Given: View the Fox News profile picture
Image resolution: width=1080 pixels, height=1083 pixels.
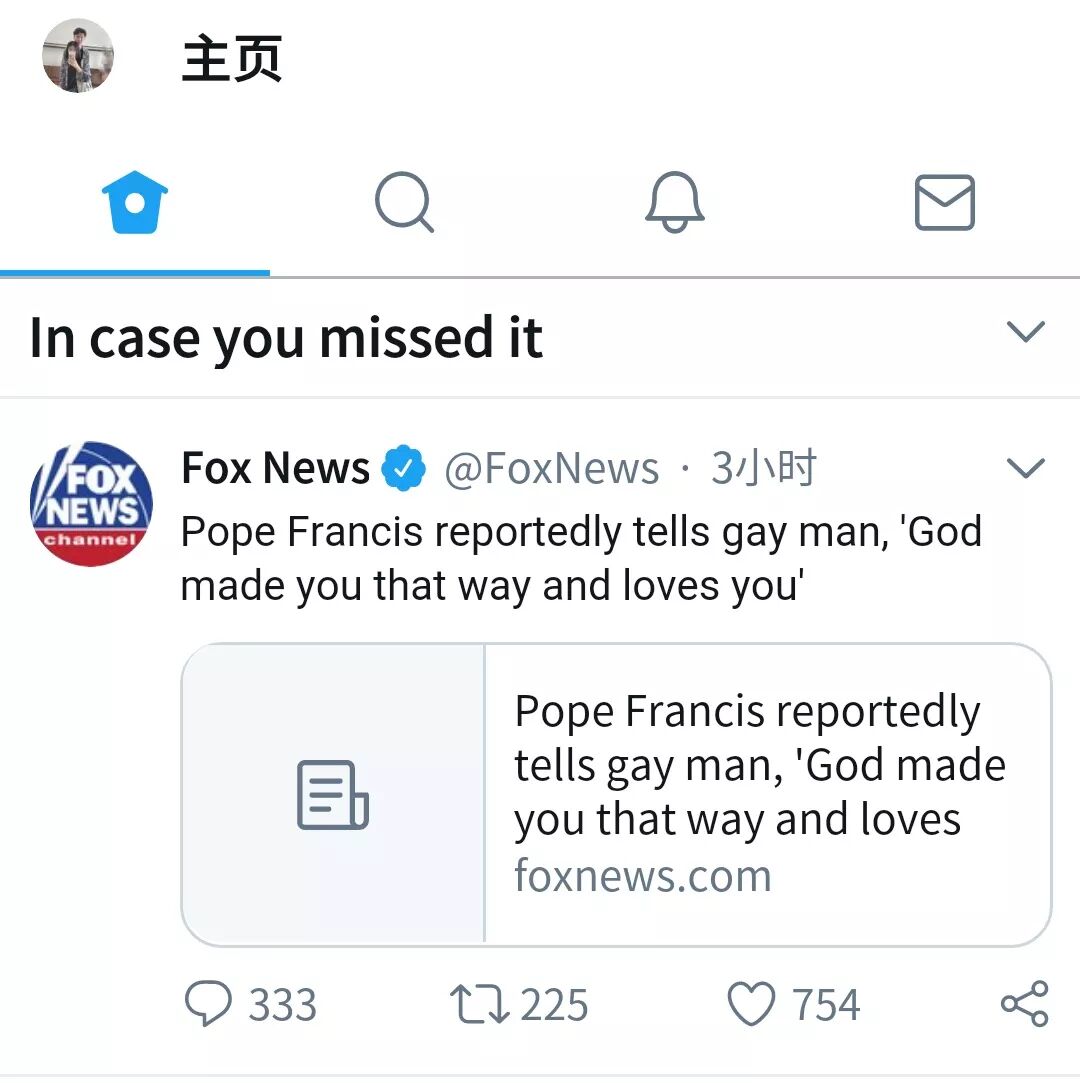Looking at the screenshot, I should click(91, 504).
